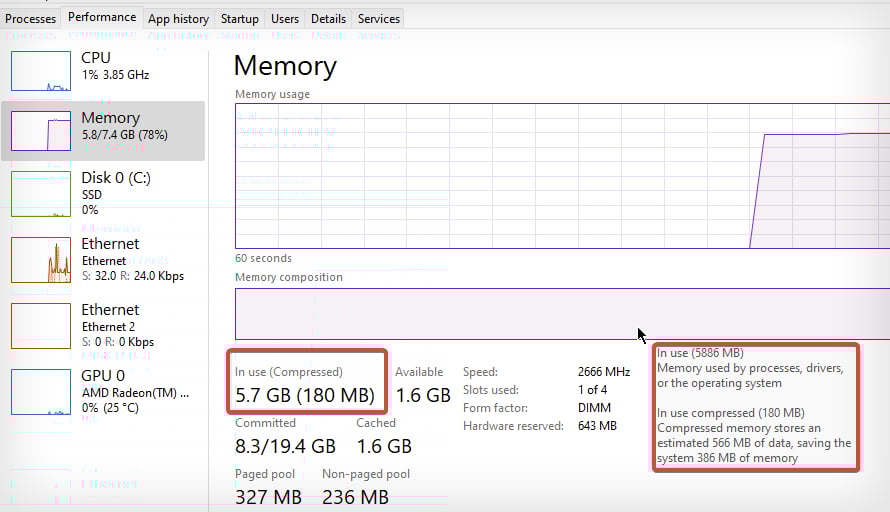Click the Available 1.6 GB value
Image resolution: width=890 pixels, height=512 pixels.
click(423, 395)
